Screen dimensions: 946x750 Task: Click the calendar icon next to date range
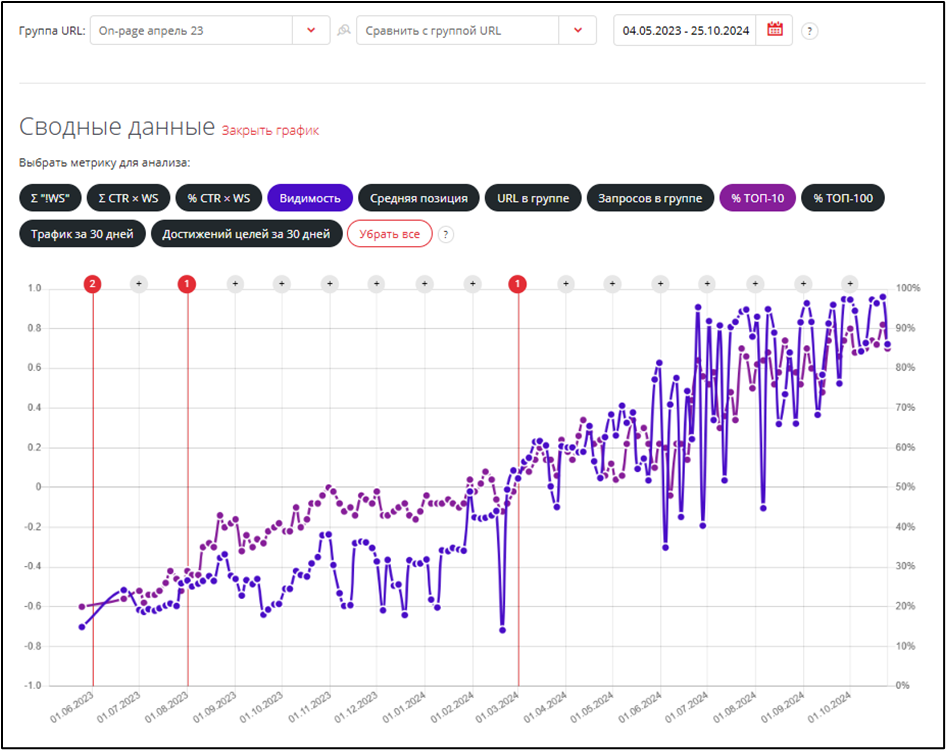(775, 30)
